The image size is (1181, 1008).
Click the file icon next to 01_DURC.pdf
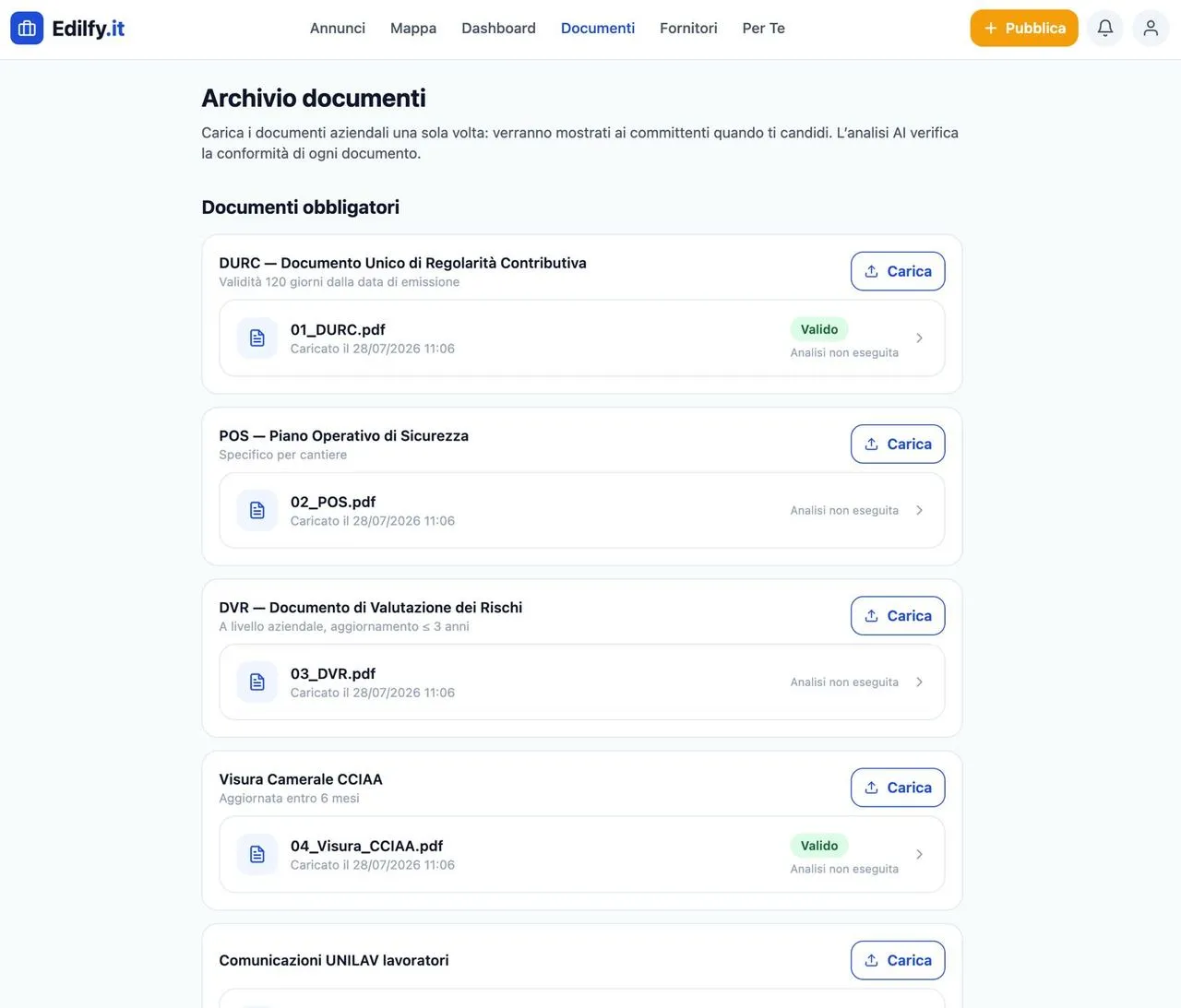[257, 338]
